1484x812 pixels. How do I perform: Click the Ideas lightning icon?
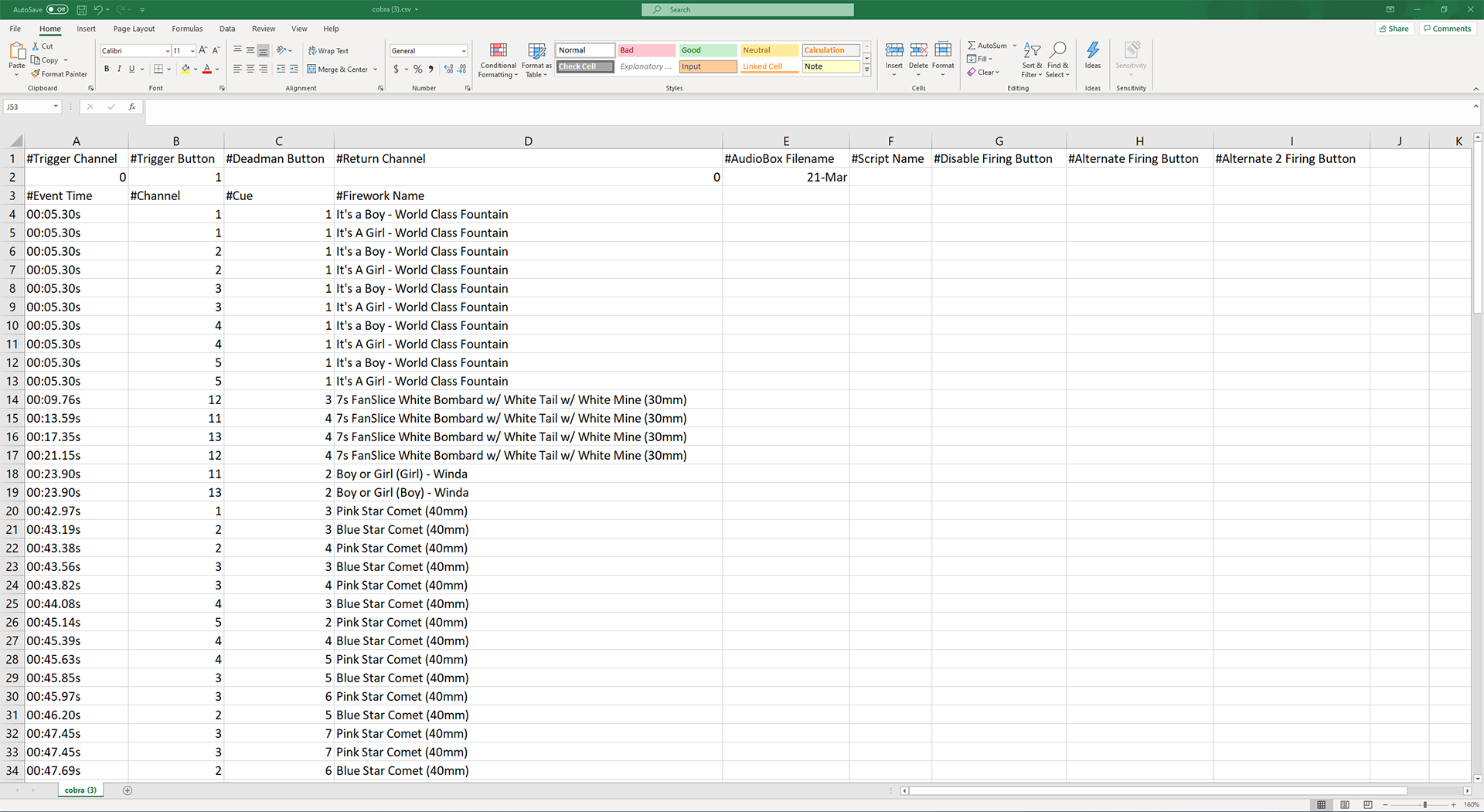tap(1092, 52)
